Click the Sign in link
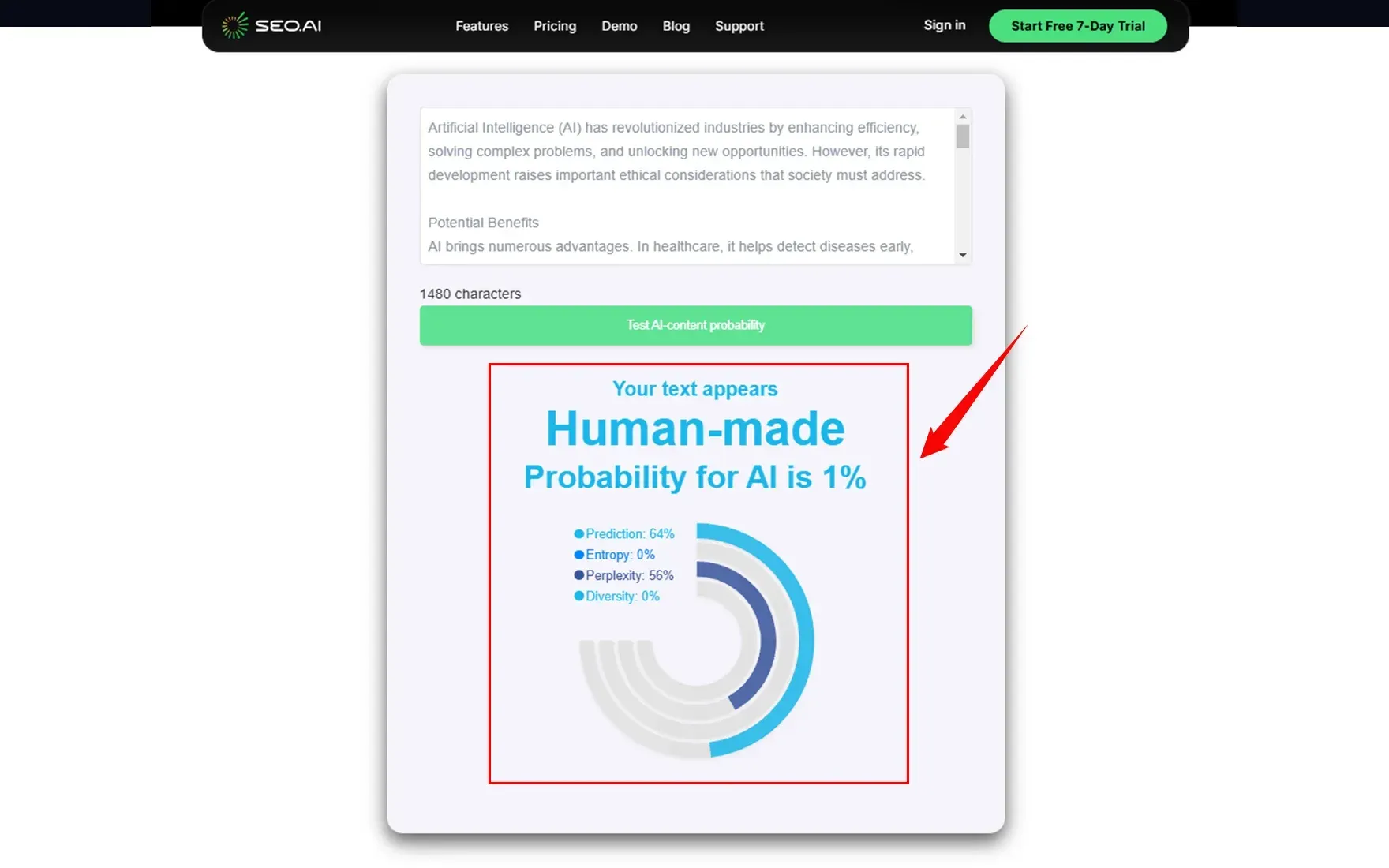Image resolution: width=1389 pixels, height=868 pixels. pyautogui.click(x=944, y=24)
